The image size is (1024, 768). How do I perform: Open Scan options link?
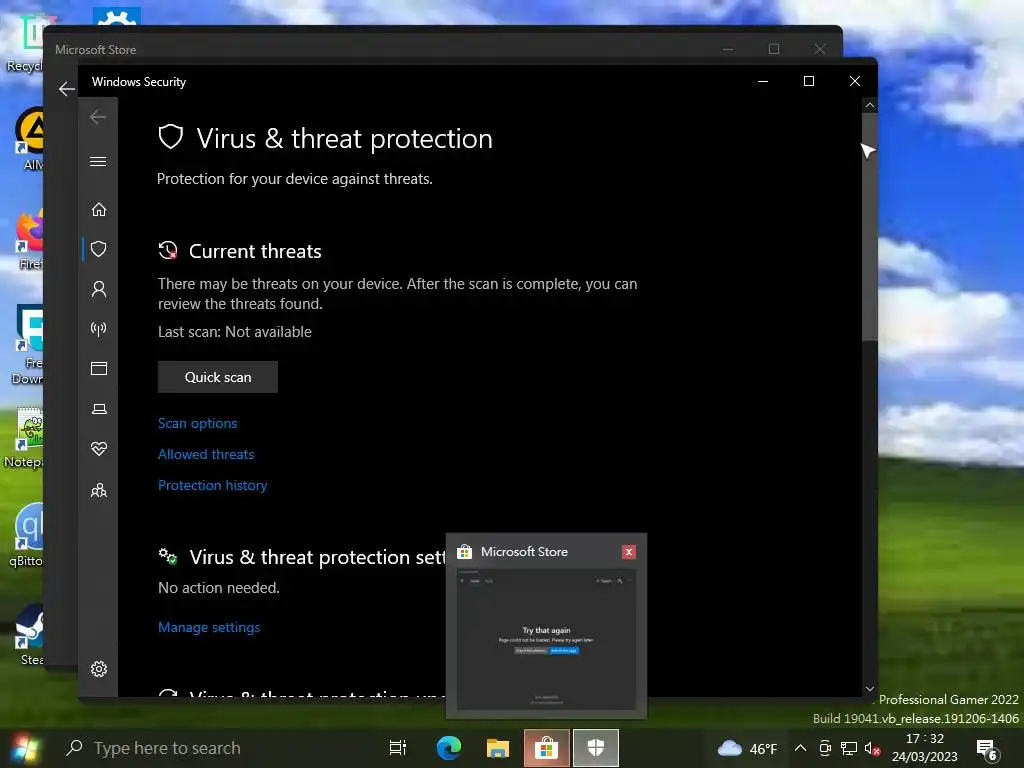[197, 423]
